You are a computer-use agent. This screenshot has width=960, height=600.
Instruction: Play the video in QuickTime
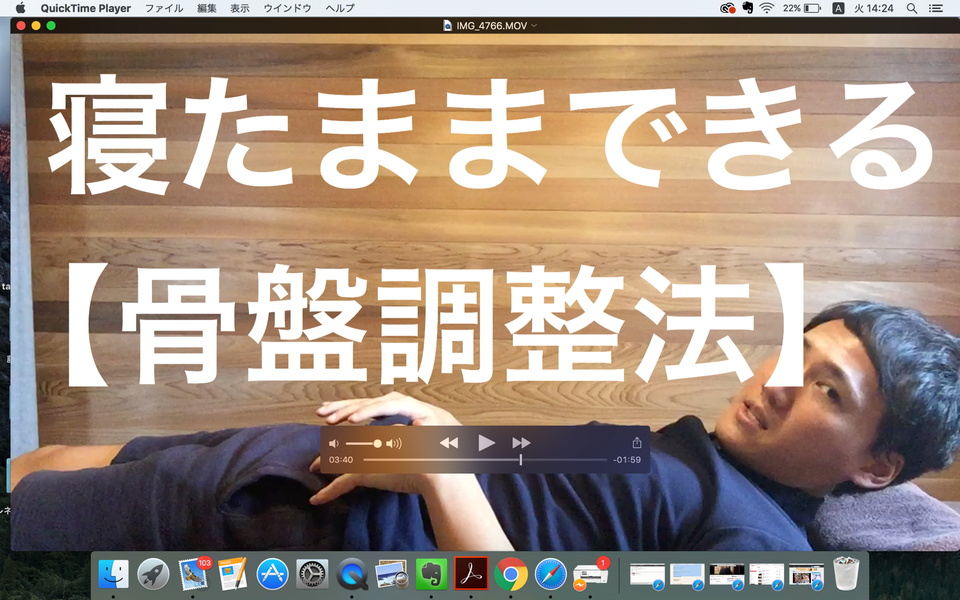[486, 442]
